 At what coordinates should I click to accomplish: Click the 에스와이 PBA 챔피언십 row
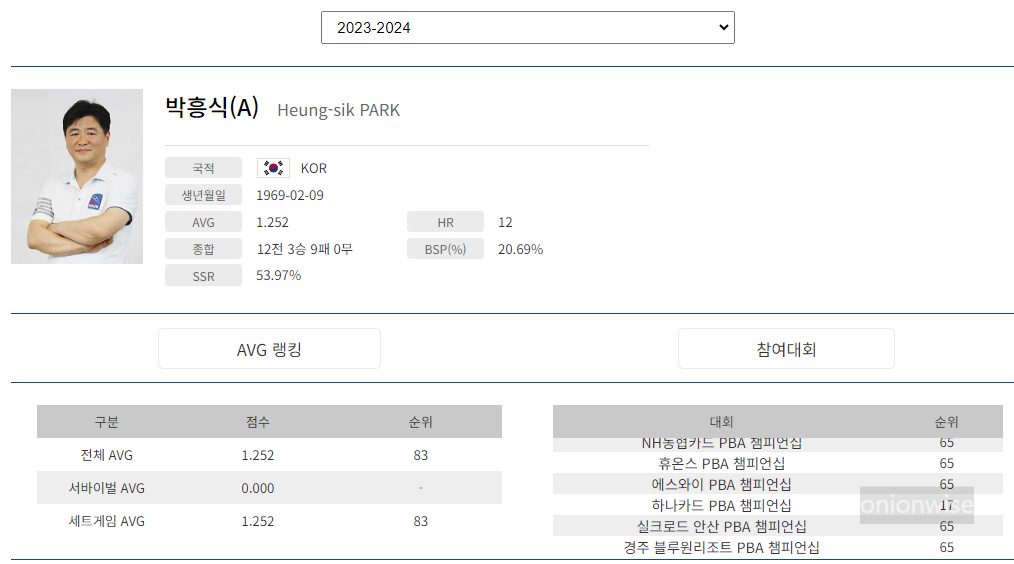click(777, 484)
